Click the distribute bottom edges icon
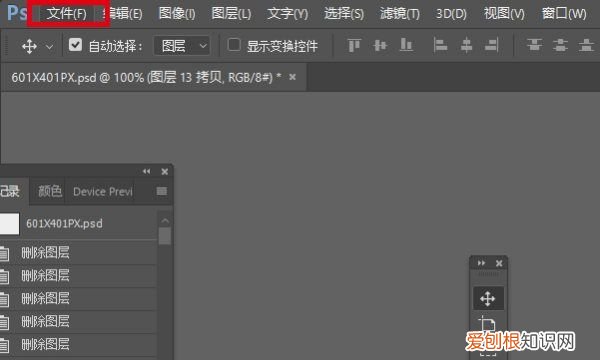Screen dimensions: 600x360 [x=586, y=45]
